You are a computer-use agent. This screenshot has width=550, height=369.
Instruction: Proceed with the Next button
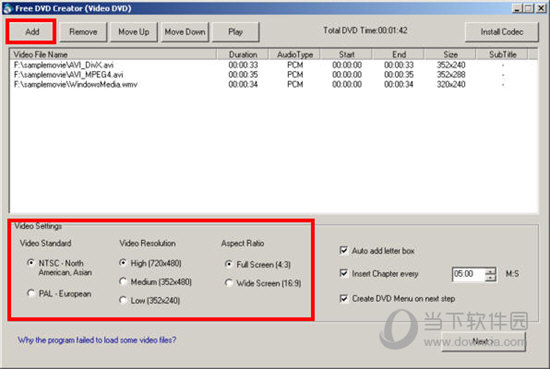(x=483, y=341)
